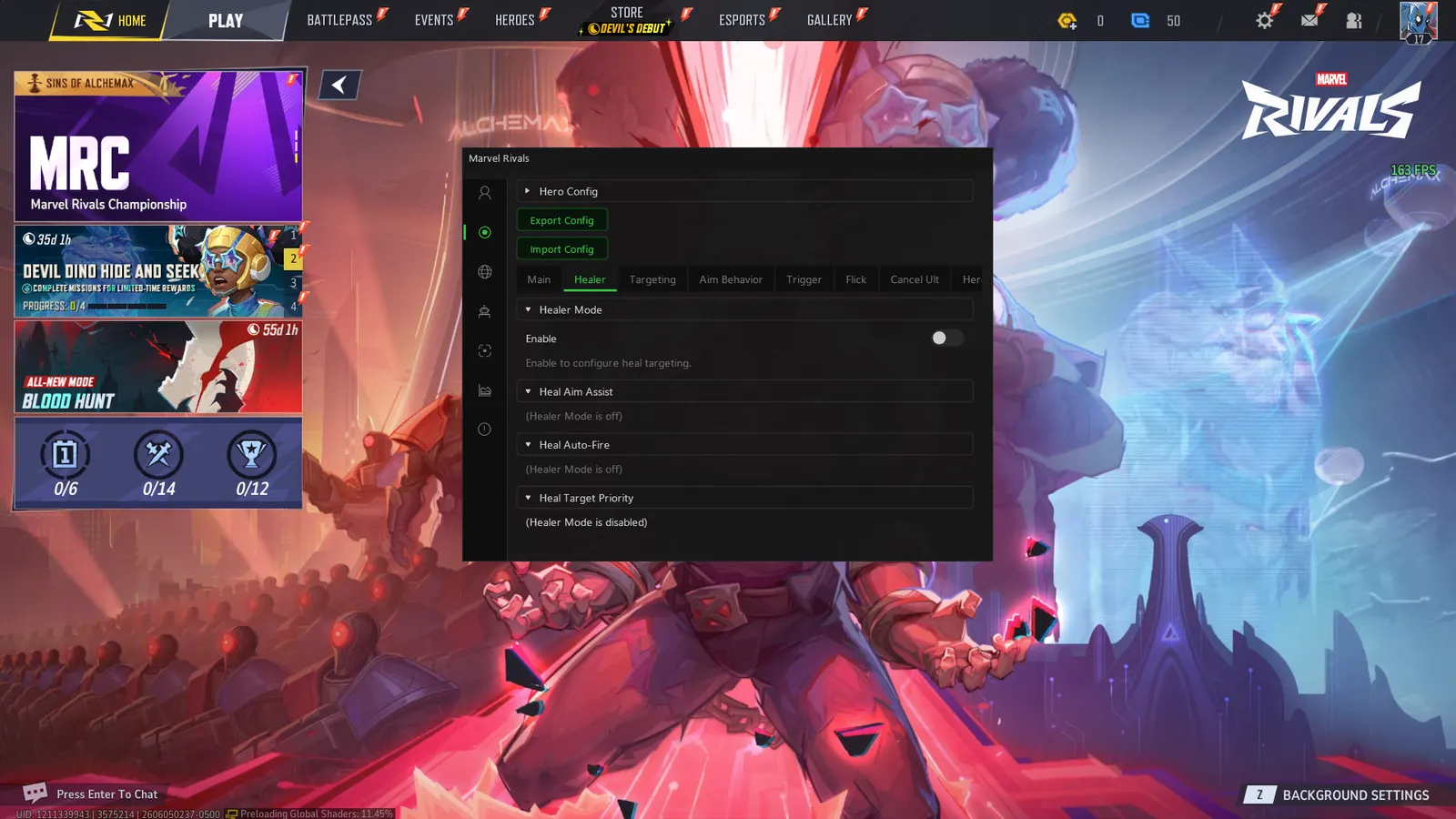Screen dimensions: 1456x819
Task: Click the UID text at bottom left
Action: point(117,814)
